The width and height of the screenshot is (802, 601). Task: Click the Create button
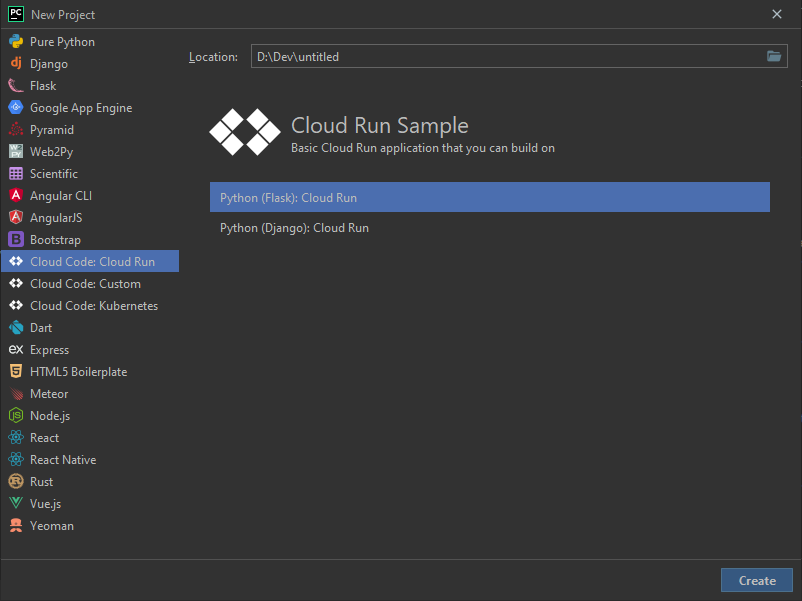pyautogui.click(x=756, y=580)
